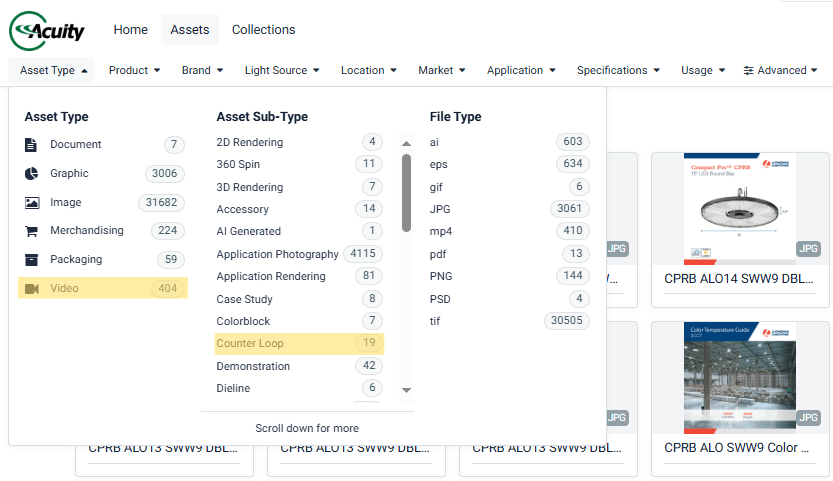Click the Document file icon
This screenshot has height=481, width=833.
[31, 145]
